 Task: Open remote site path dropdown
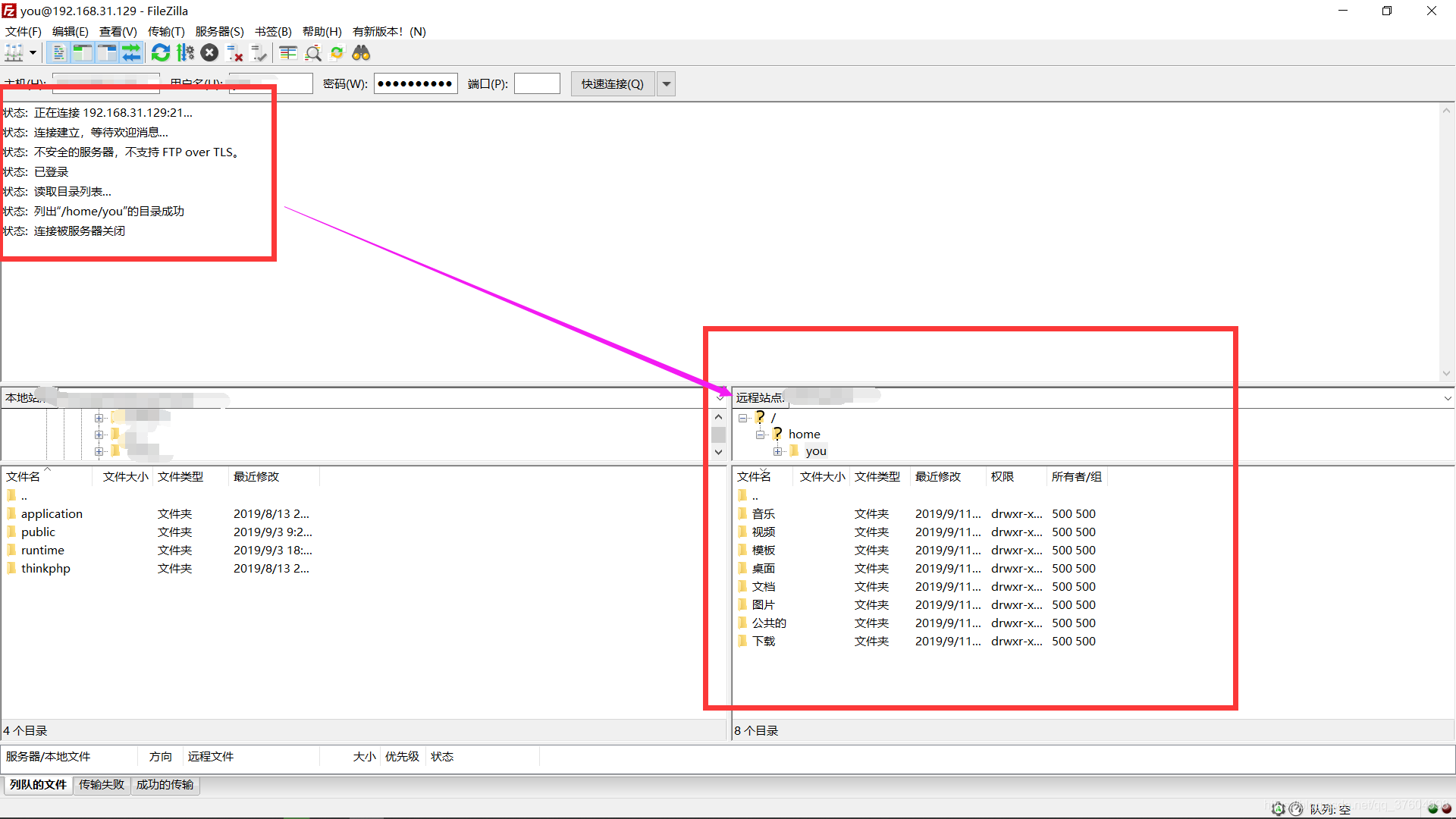1447,398
